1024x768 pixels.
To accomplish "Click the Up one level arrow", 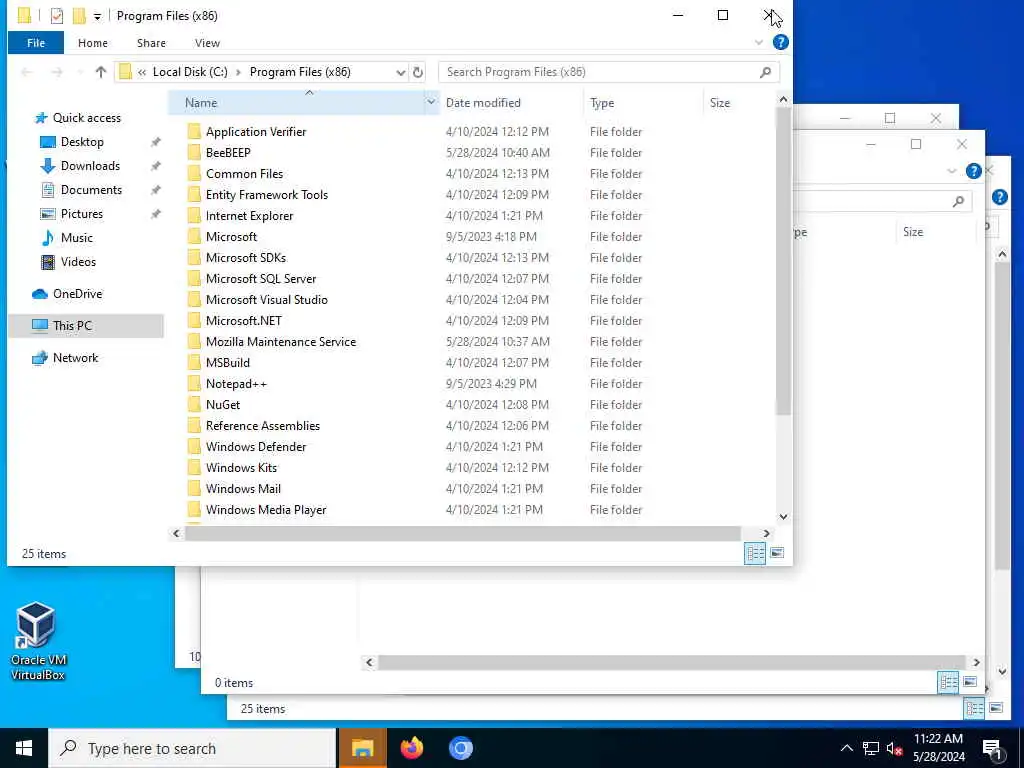I will pos(101,72).
